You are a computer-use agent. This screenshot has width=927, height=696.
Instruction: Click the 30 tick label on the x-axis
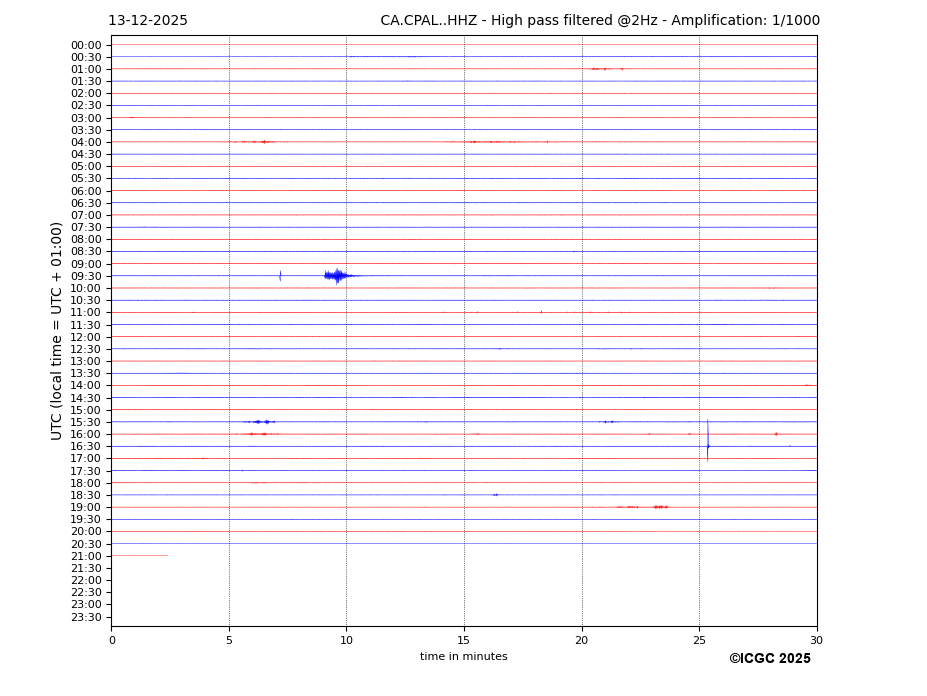pos(816,640)
